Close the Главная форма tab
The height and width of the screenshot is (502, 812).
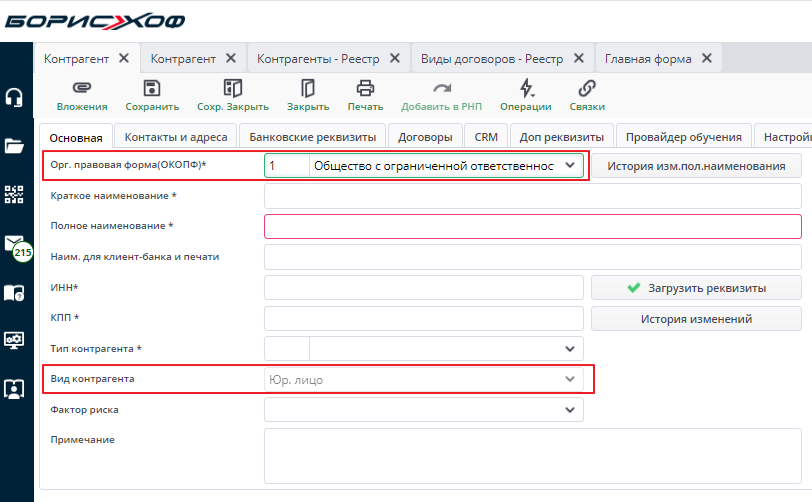[707, 58]
